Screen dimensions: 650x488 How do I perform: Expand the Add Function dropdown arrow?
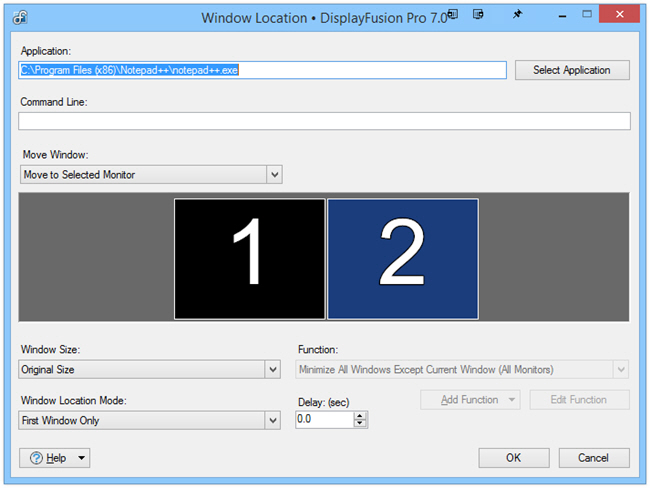click(x=512, y=400)
